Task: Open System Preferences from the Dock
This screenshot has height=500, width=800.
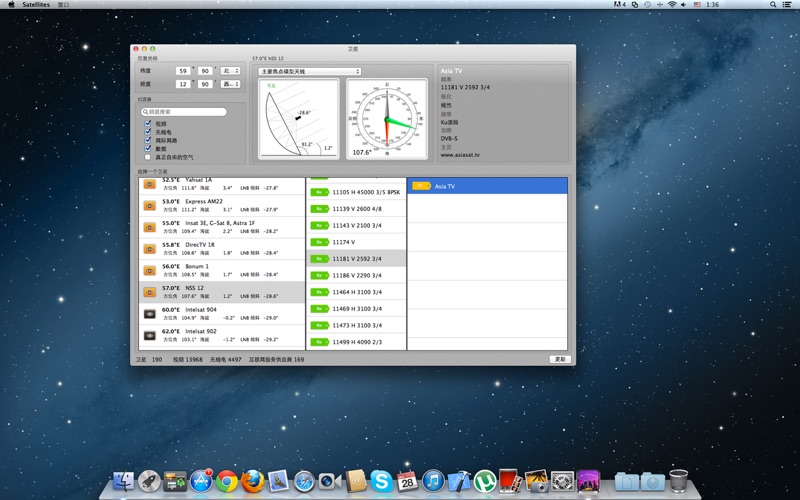Action: [562, 481]
